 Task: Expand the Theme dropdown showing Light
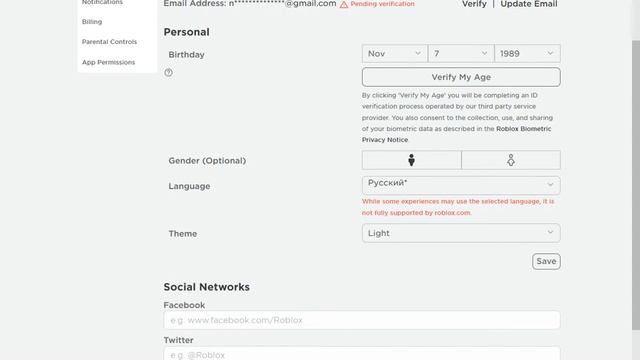461,233
